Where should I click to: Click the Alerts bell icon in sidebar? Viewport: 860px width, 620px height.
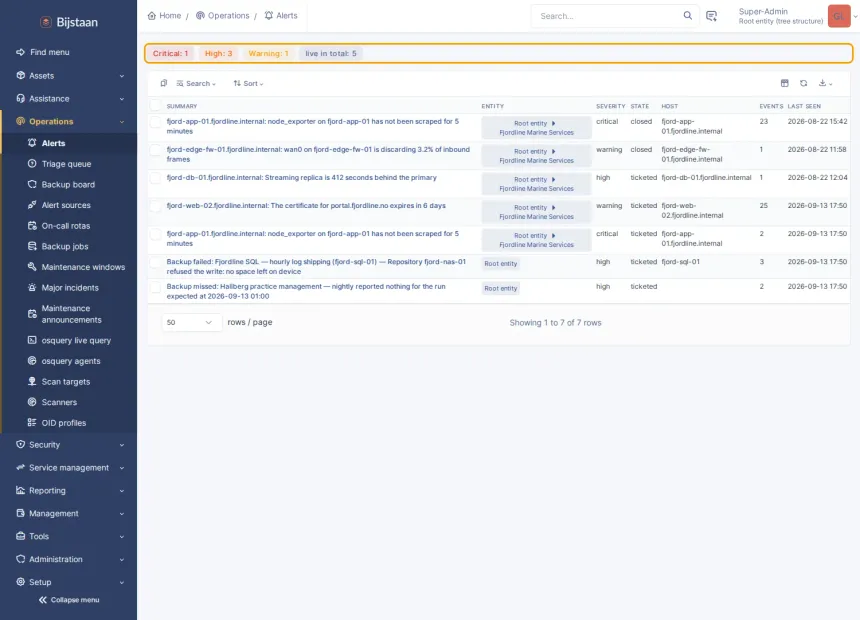(x=32, y=143)
